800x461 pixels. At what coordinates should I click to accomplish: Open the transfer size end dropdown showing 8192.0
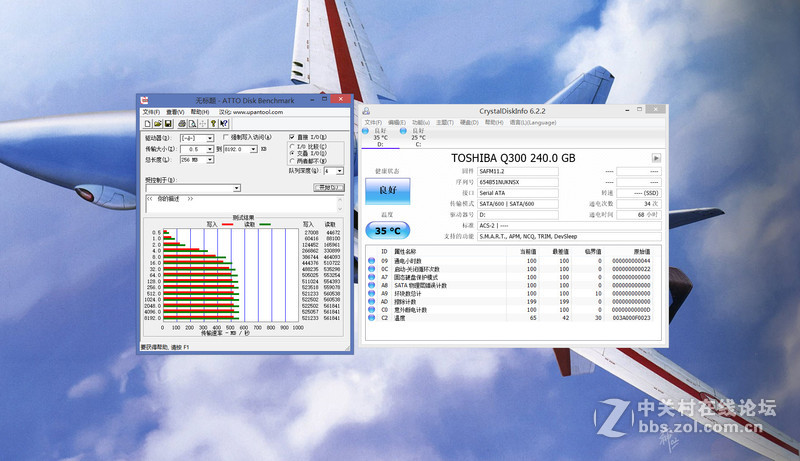[253, 149]
